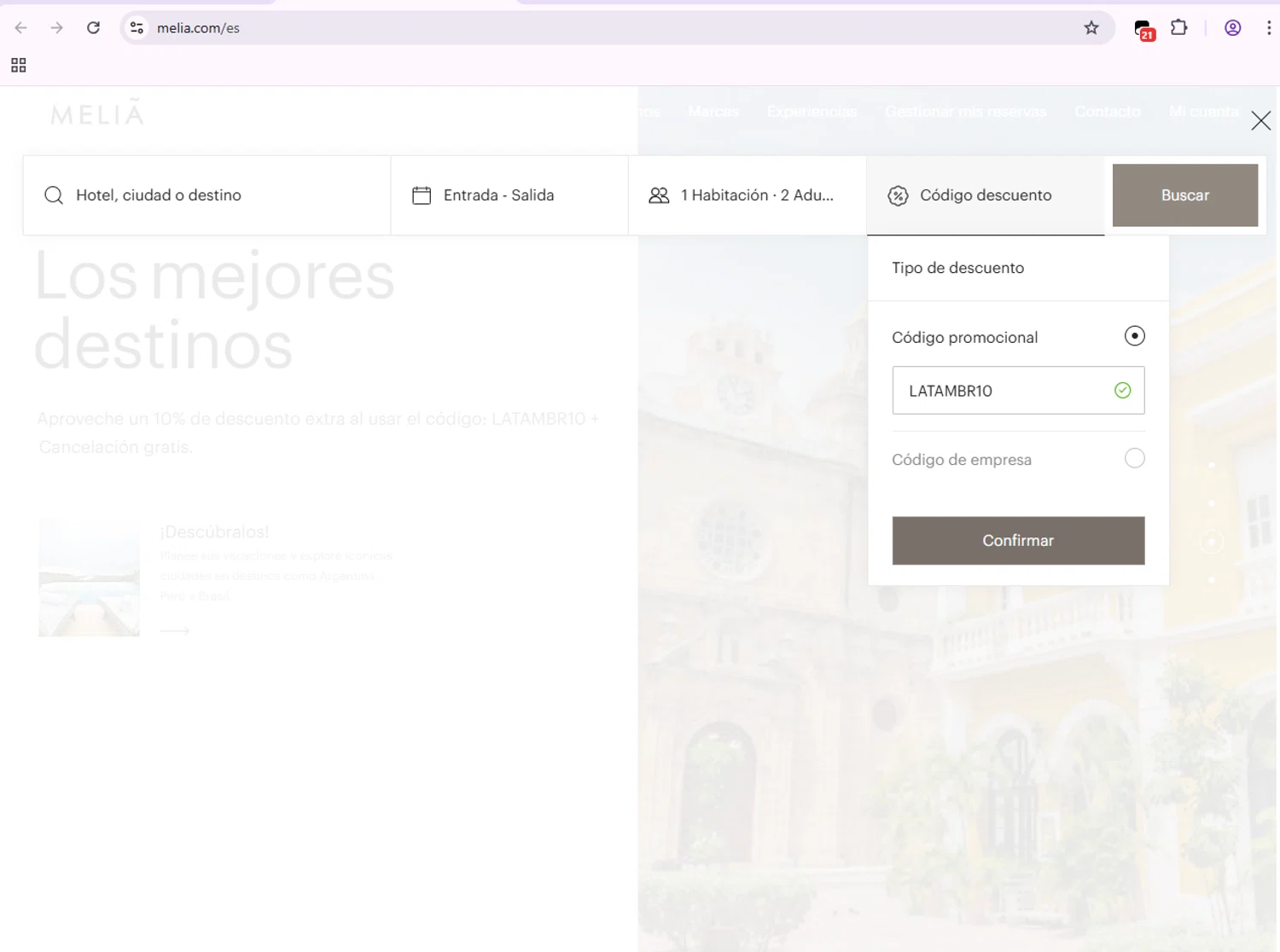
Task: Open the apps grid in bookmarks bar
Action: pyautogui.click(x=19, y=66)
